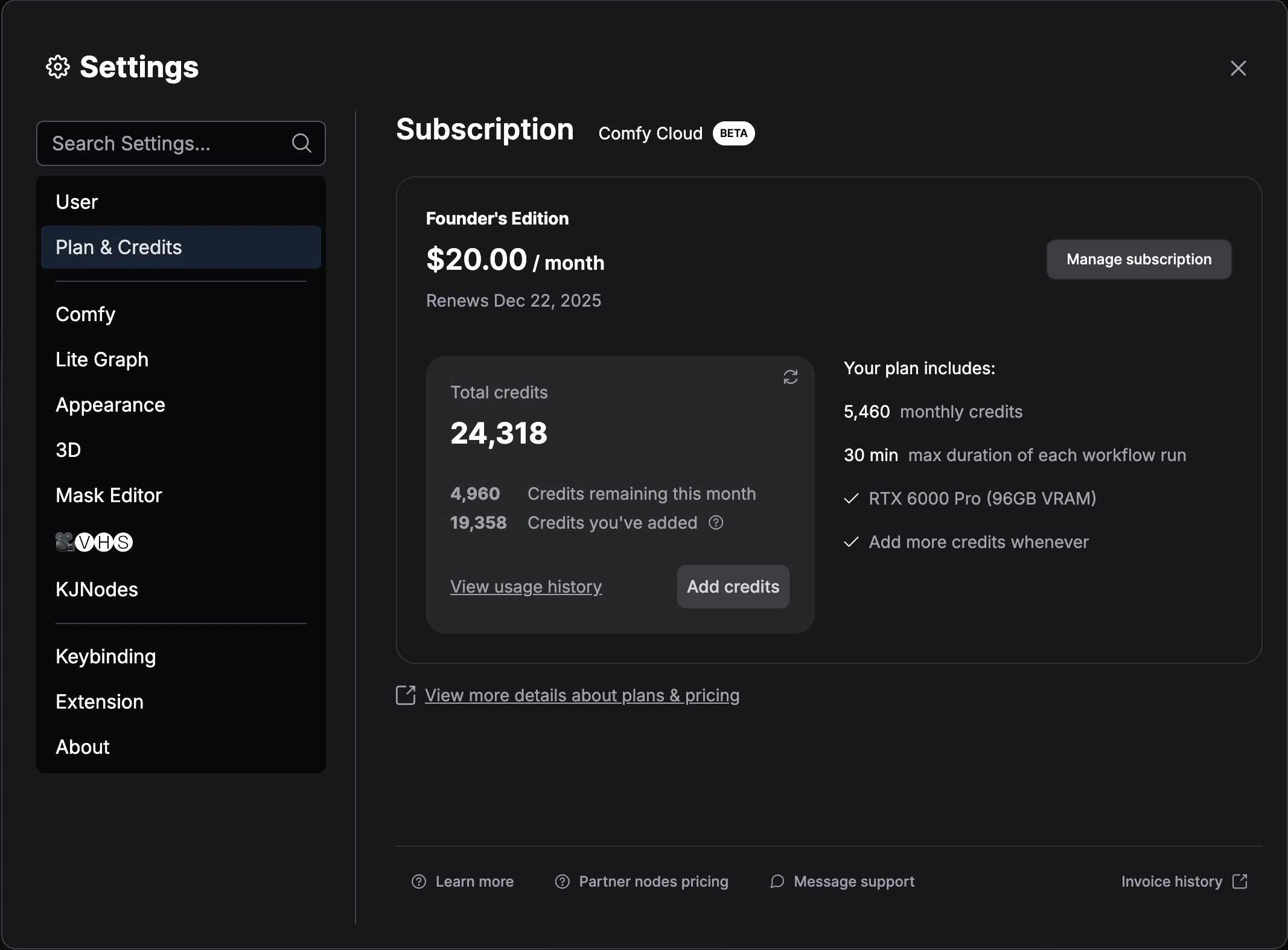
Task: Switch to the Keybinding settings section
Action: [x=106, y=656]
